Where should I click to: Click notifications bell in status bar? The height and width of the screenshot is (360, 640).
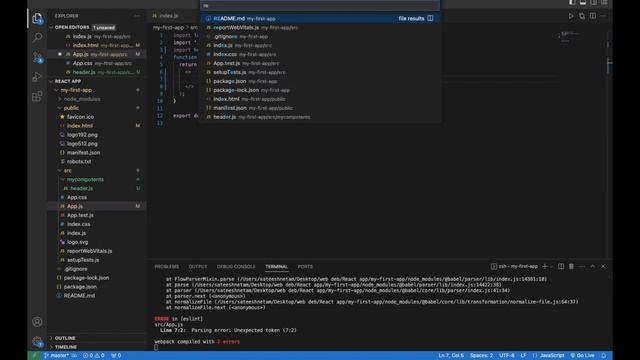point(604,356)
